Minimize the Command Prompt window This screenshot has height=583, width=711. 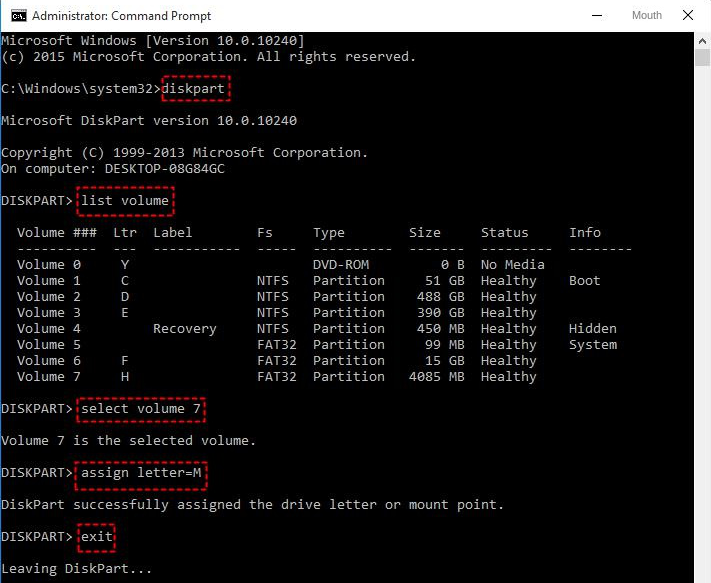(597, 15)
